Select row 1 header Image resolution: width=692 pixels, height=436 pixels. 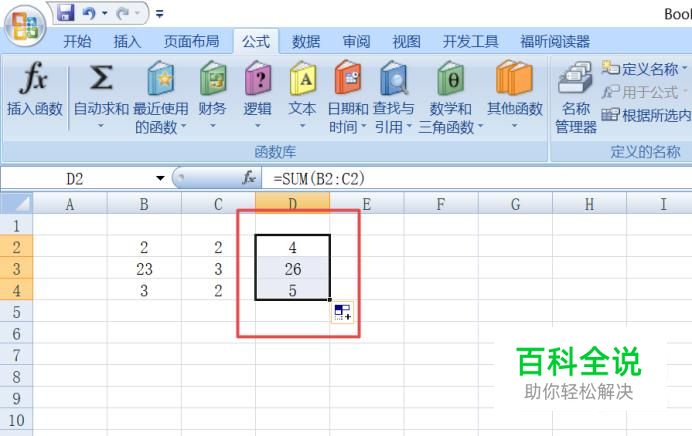click(x=16, y=226)
